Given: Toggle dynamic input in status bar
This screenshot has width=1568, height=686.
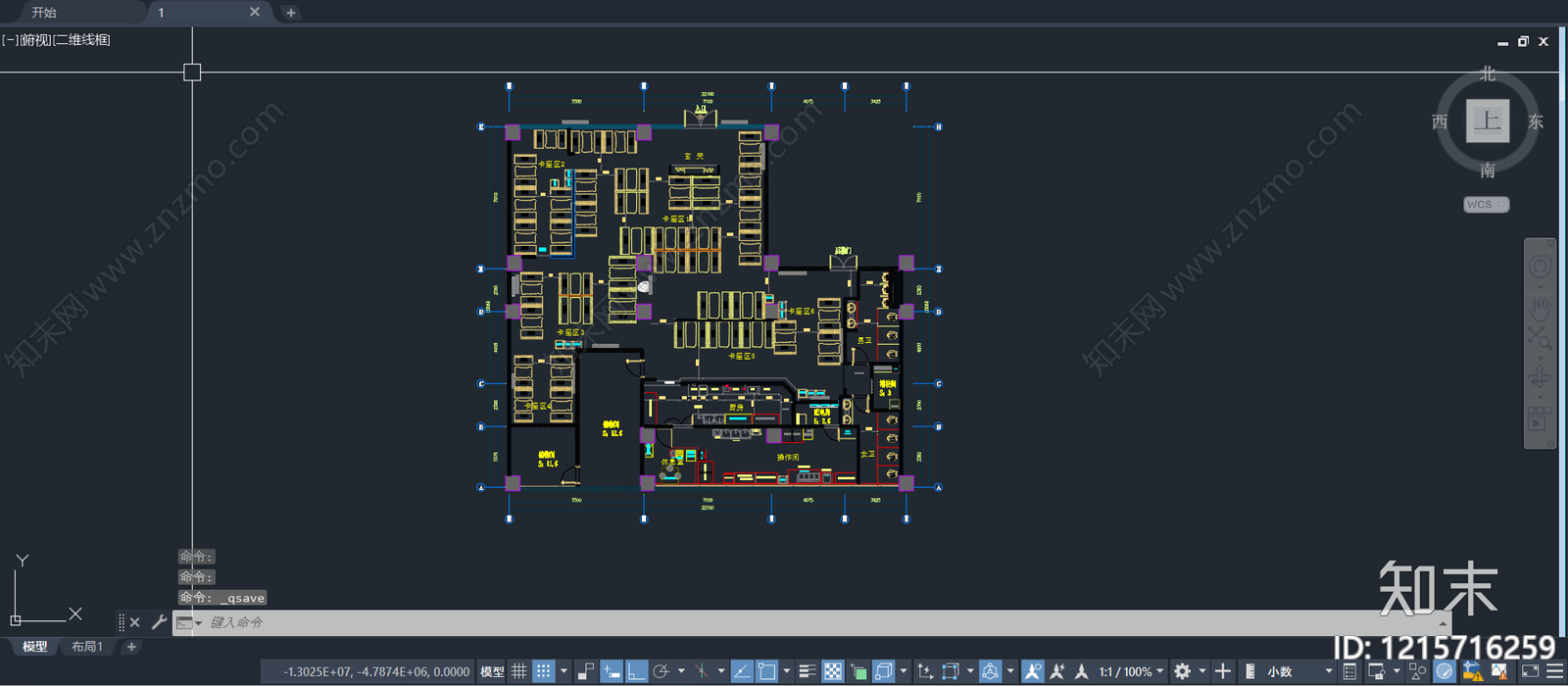Looking at the screenshot, I should click(612, 671).
